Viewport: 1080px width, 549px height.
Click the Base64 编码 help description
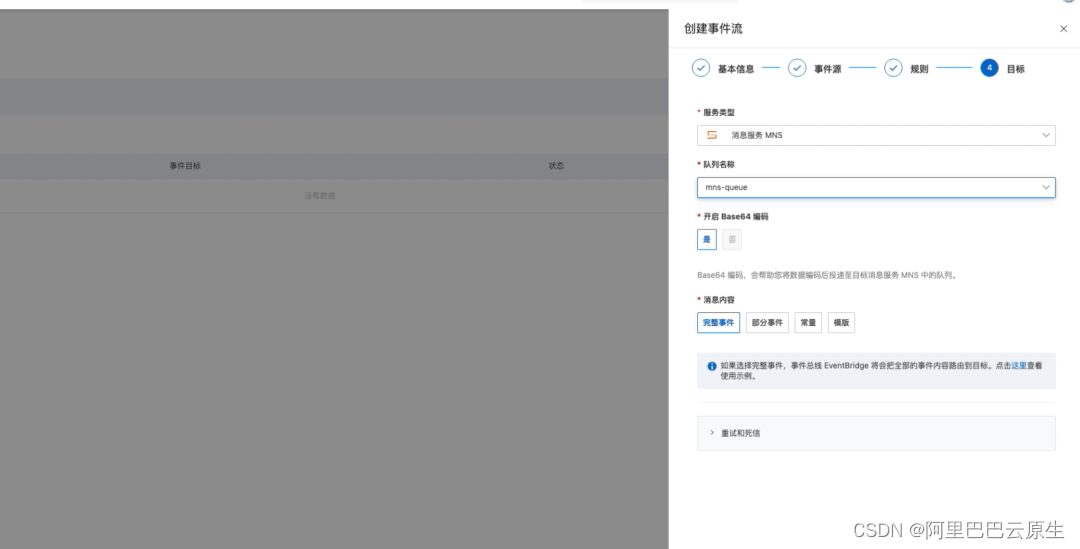[827, 275]
